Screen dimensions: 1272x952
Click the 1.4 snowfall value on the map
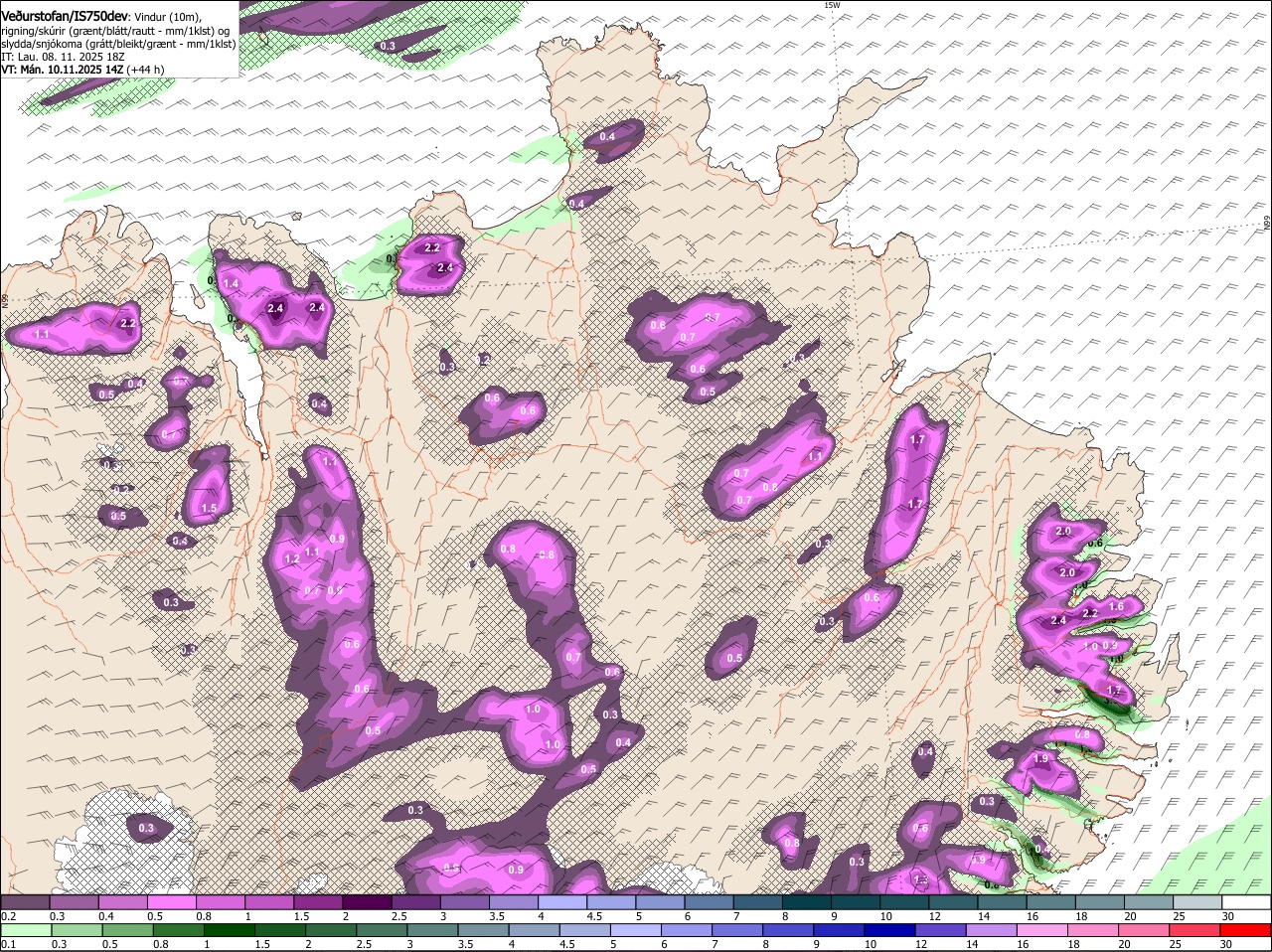231,284
